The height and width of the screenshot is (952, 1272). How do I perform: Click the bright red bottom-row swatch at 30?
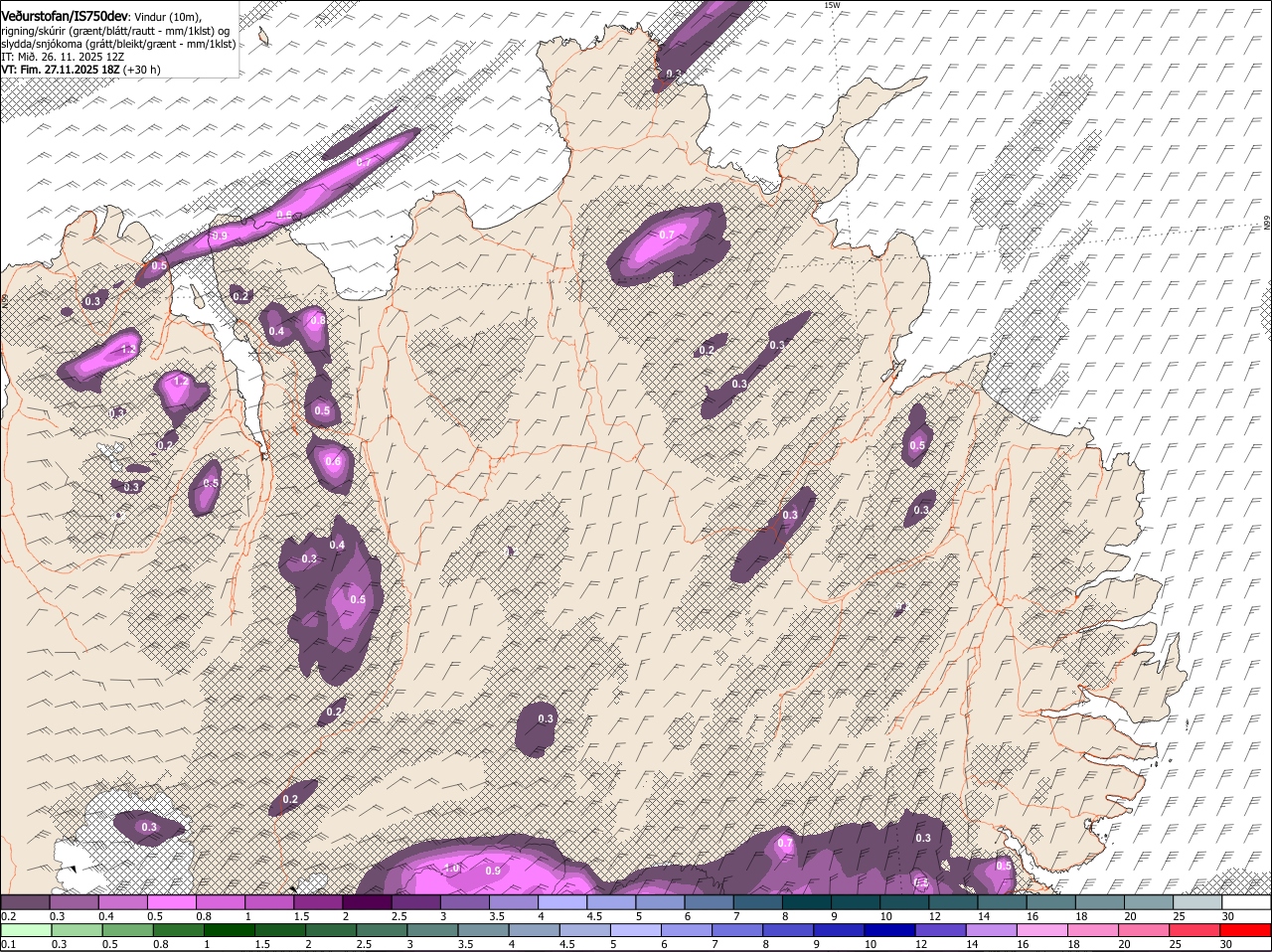click(1245, 930)
